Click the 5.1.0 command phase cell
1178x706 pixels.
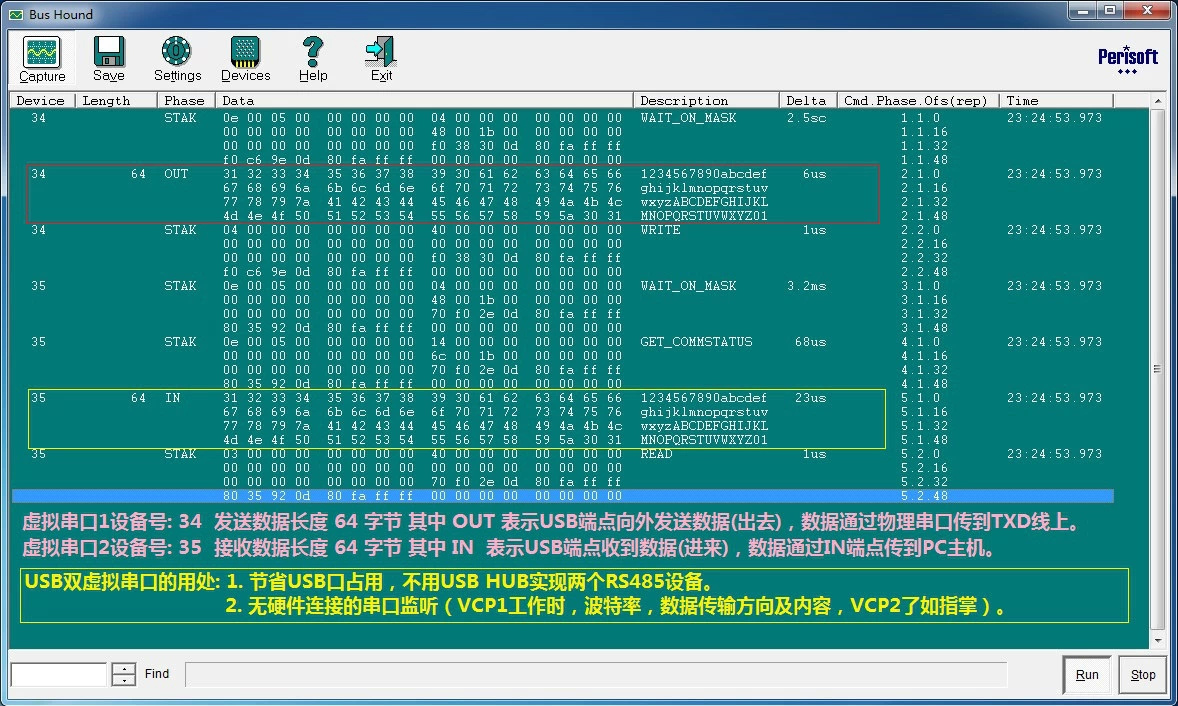tap(920, 398)
